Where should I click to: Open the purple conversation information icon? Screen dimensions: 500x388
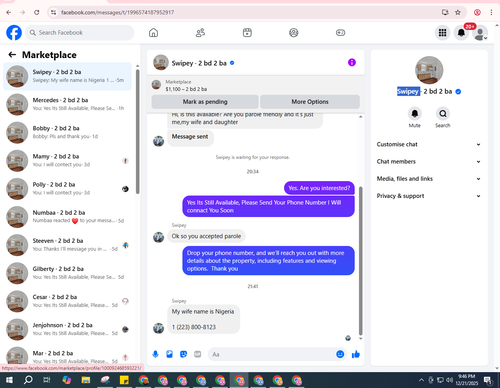[x=352, y=62]
